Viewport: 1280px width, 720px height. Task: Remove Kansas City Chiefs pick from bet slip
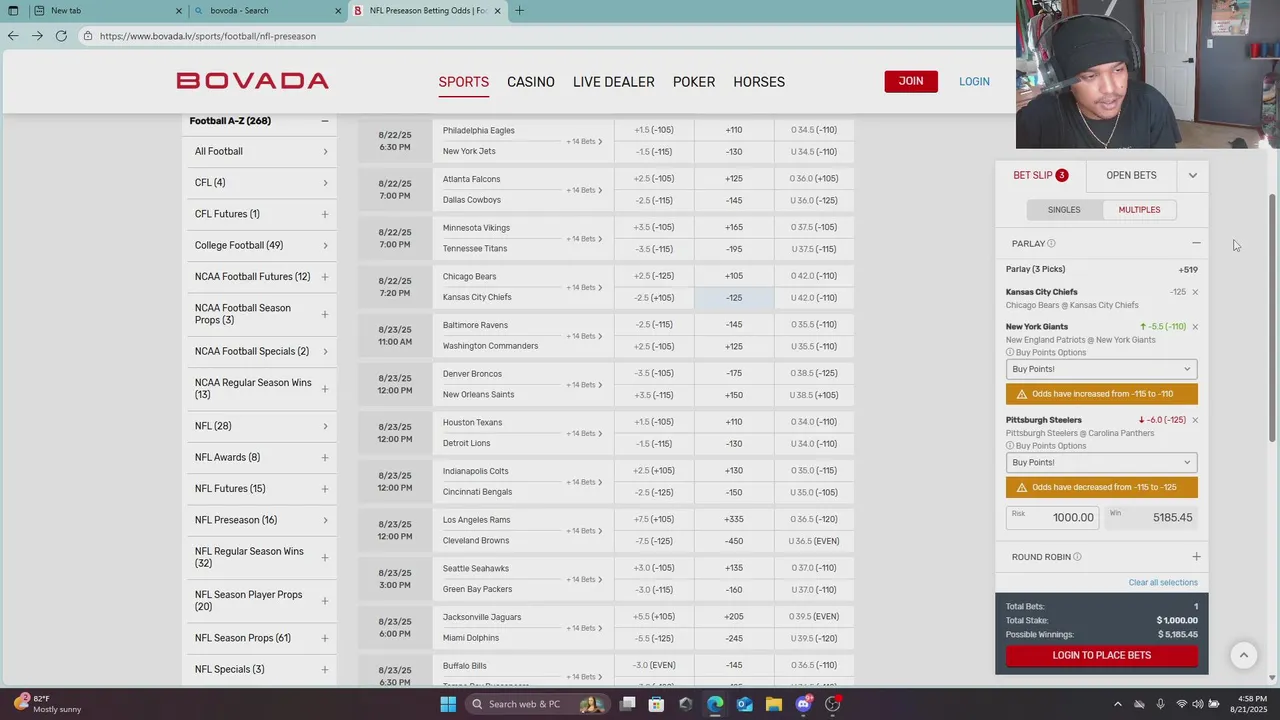click(1195, 292)
